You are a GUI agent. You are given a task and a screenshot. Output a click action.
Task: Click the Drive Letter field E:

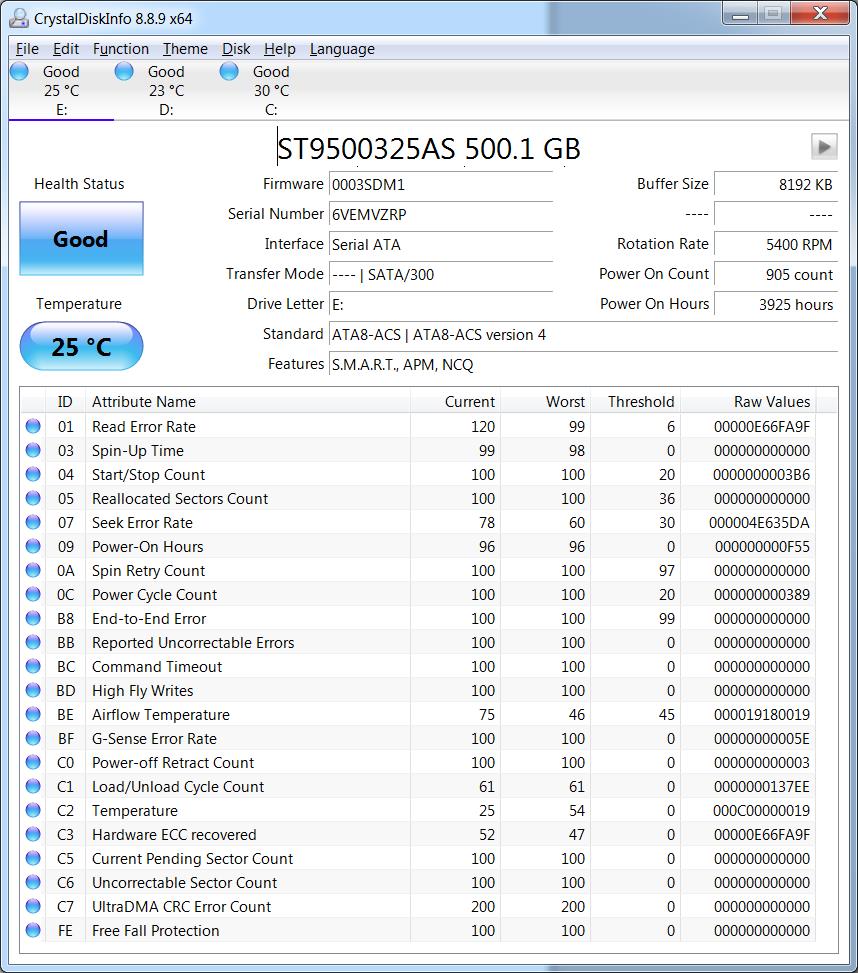coord(440,305)
